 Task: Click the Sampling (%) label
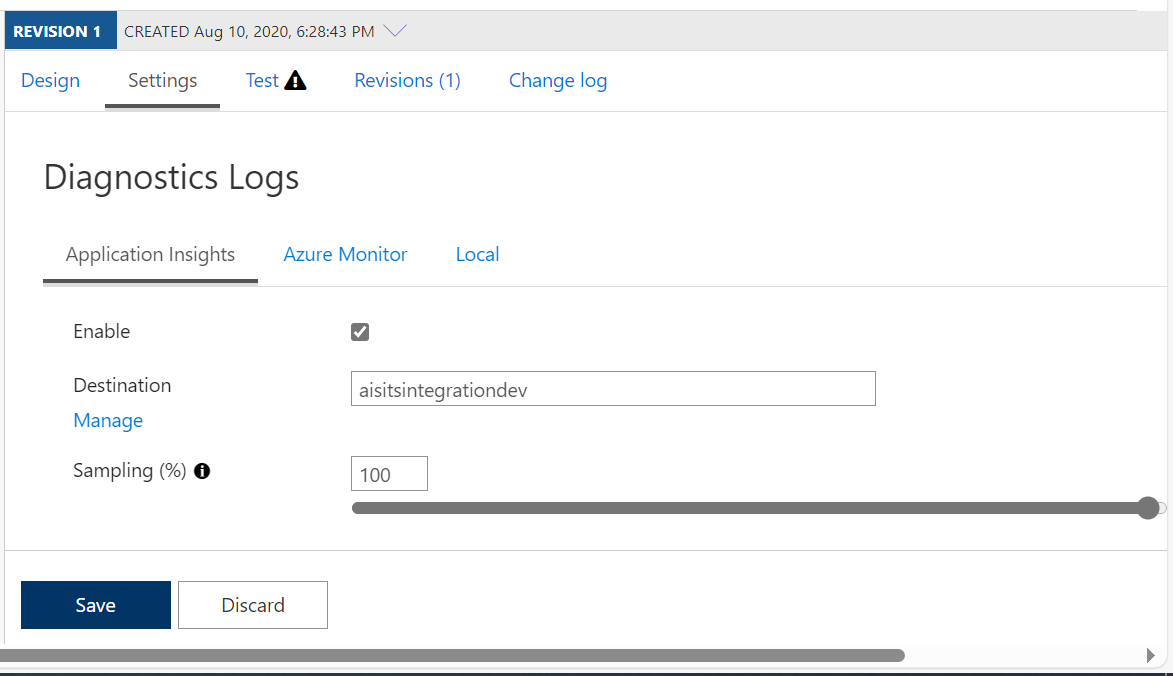tap(129, 470)
